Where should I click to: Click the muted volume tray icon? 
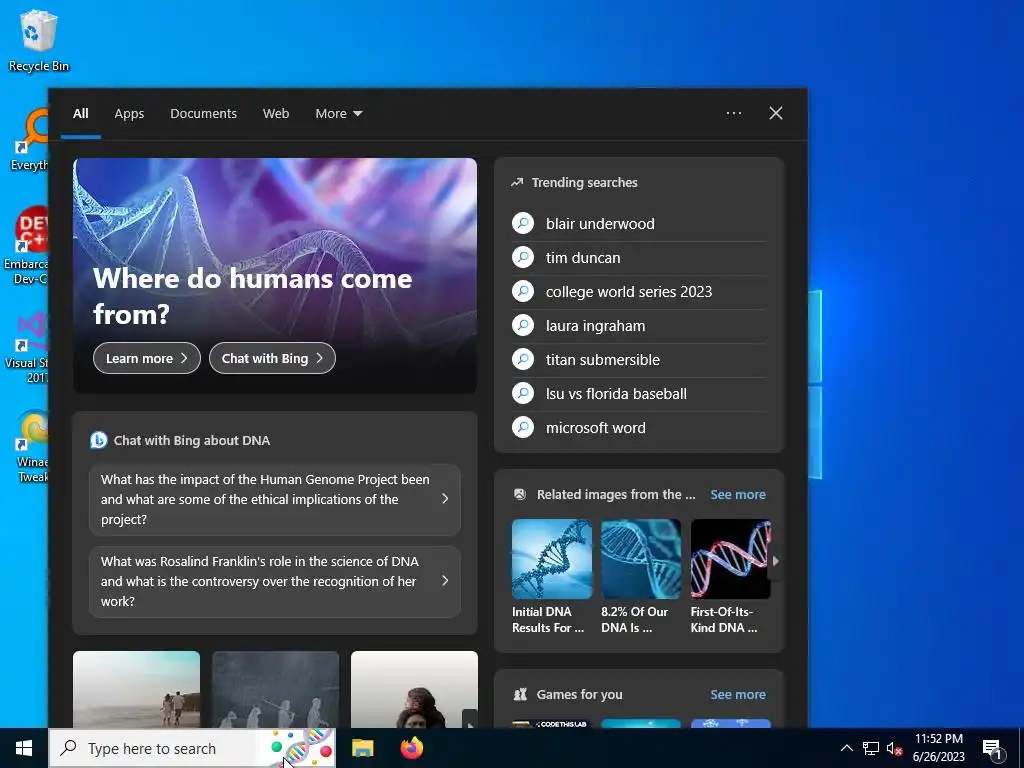click(894, 748)
